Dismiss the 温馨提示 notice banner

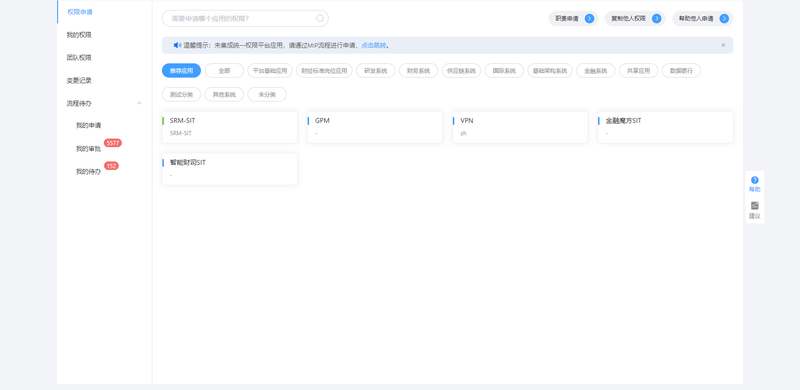(723, 45)
